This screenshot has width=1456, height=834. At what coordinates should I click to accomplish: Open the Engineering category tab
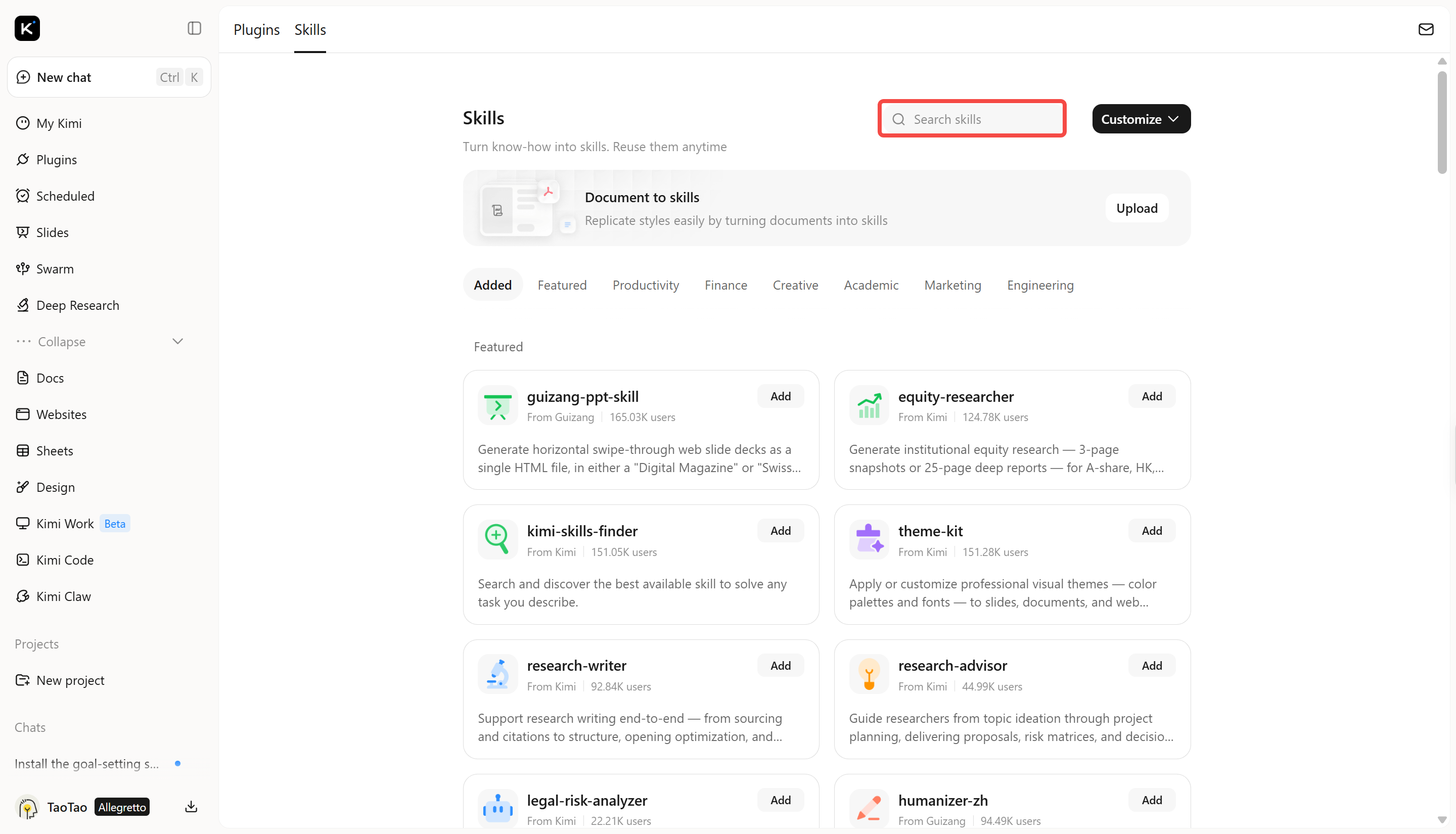pyautogui.click(x=1040, y=285)
